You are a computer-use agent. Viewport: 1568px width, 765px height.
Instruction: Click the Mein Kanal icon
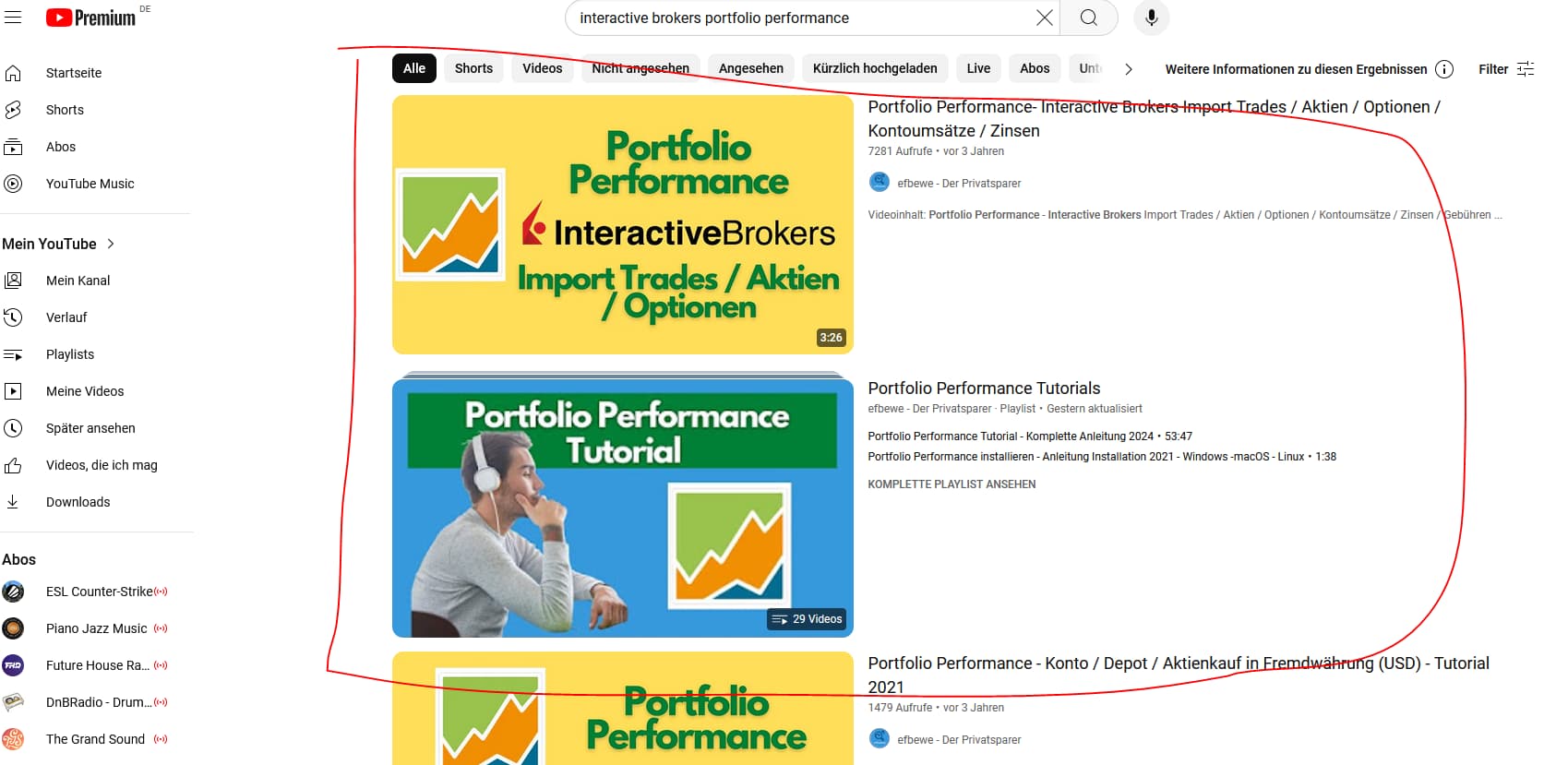click(13, 281)
